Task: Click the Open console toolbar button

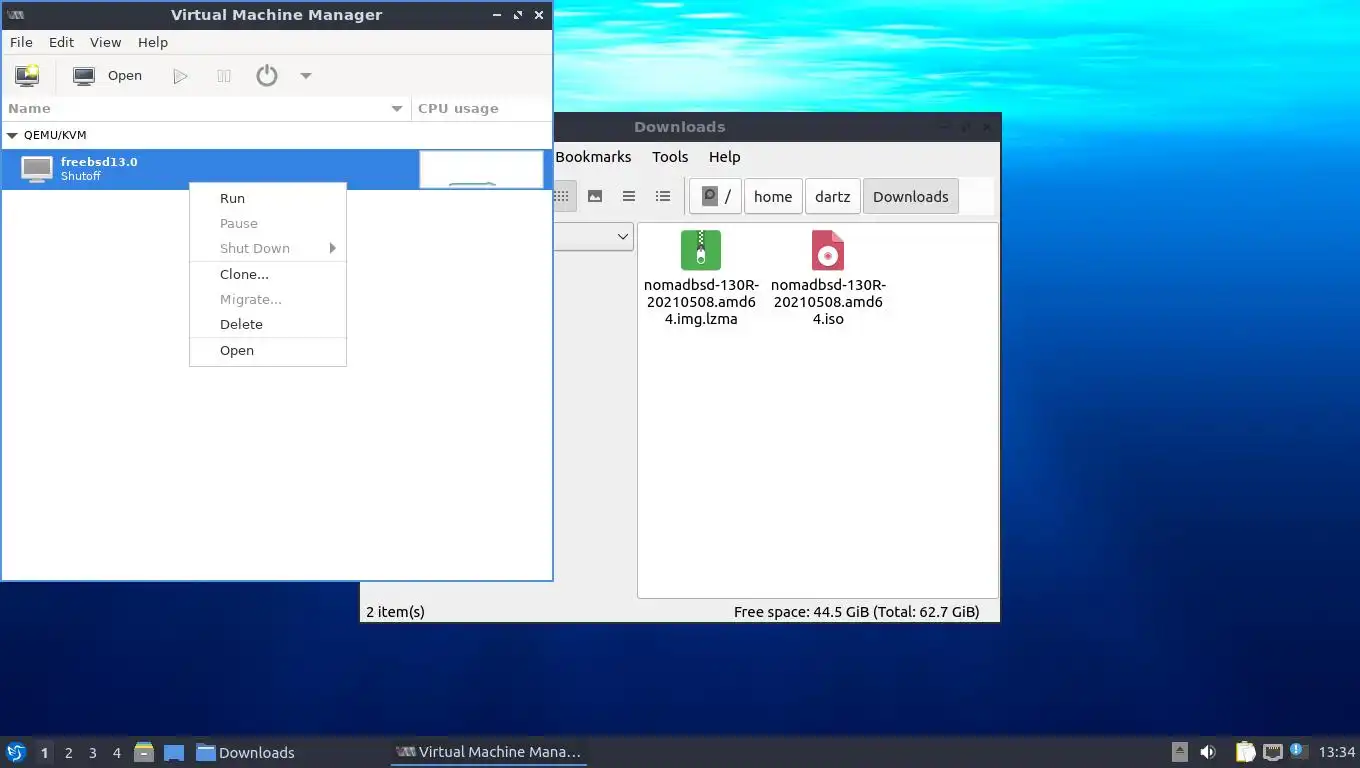Action: [x=108, y=75]
